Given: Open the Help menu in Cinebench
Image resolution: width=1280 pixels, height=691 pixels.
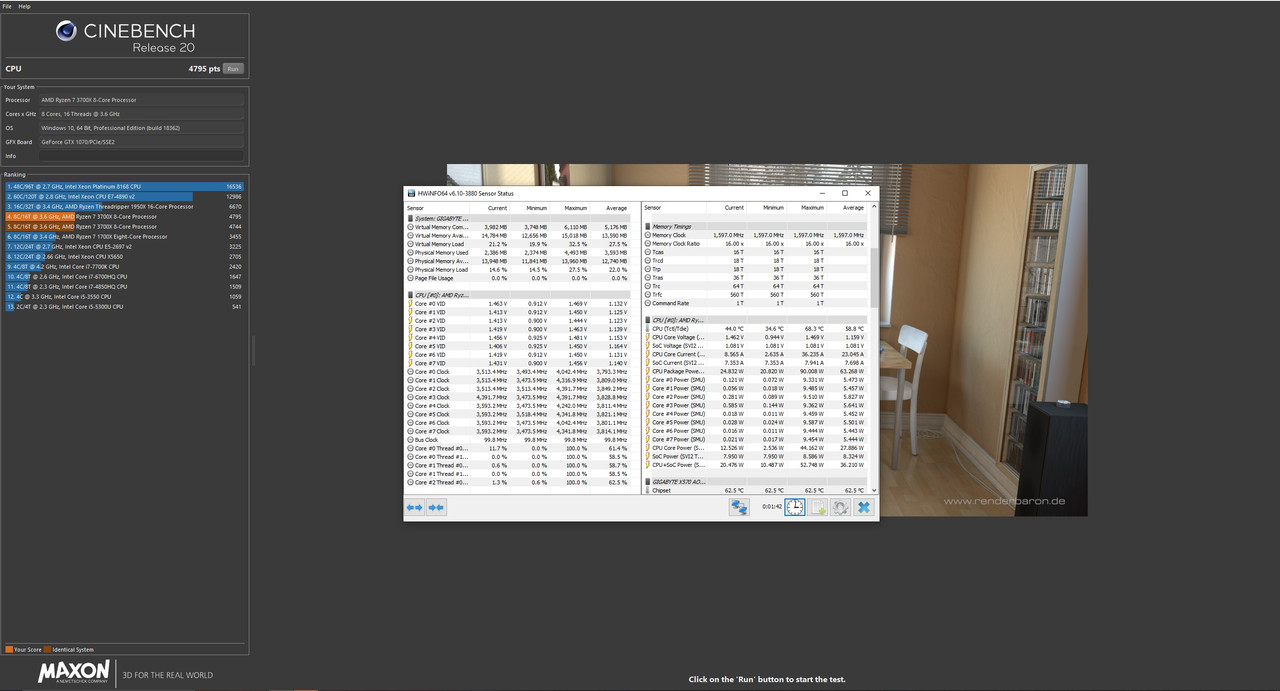Looking at the screenshot, I should [x=25, y=6].
